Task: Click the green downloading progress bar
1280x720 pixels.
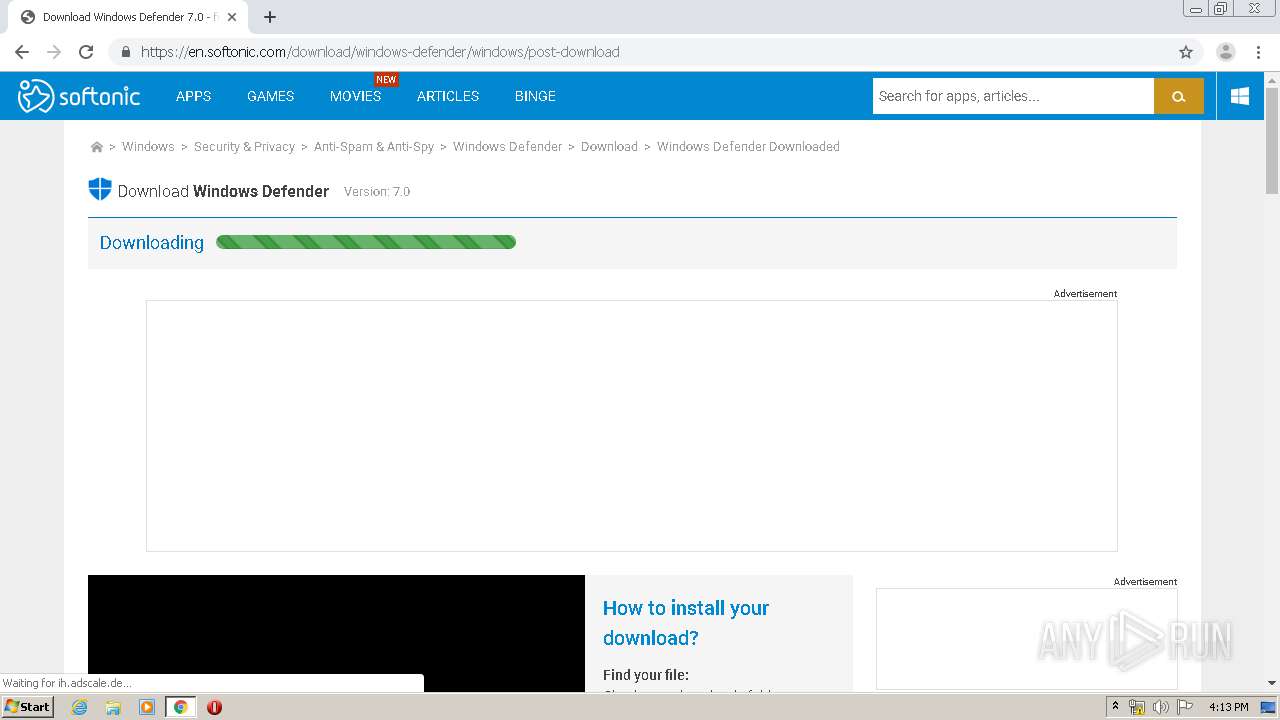Action: (366, 242)
